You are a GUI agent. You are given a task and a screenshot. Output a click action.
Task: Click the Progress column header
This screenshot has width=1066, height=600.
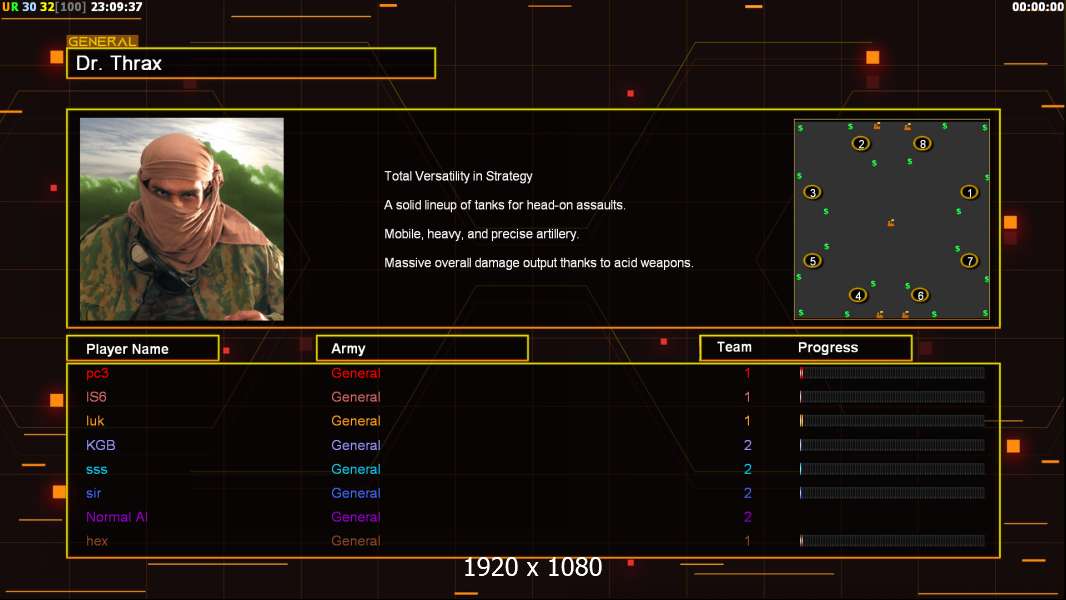click(x=827, y=347)
